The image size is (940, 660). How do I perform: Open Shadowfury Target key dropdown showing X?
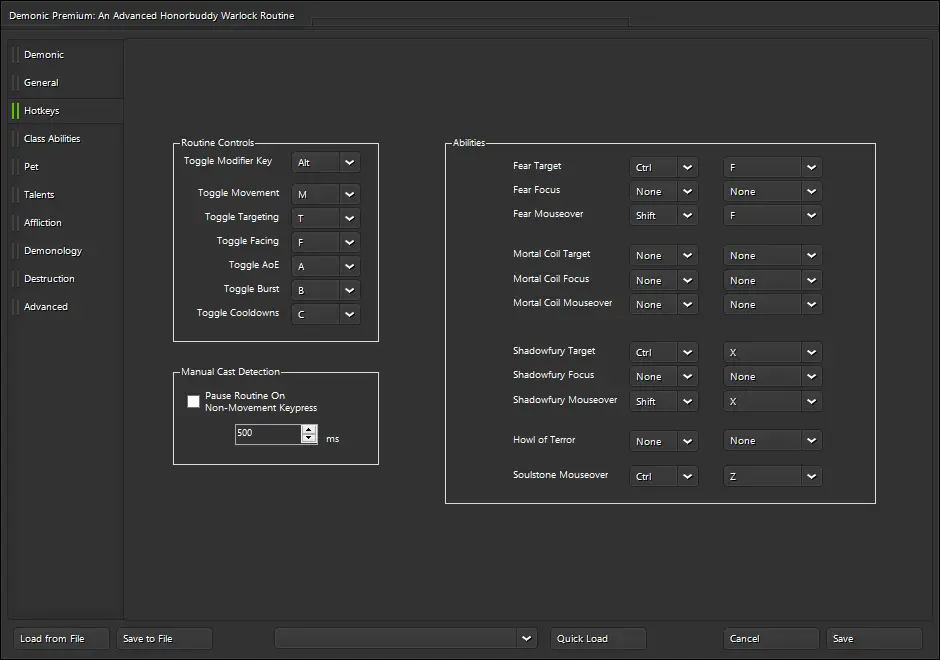pyautogui.click(x=773, y=352)
